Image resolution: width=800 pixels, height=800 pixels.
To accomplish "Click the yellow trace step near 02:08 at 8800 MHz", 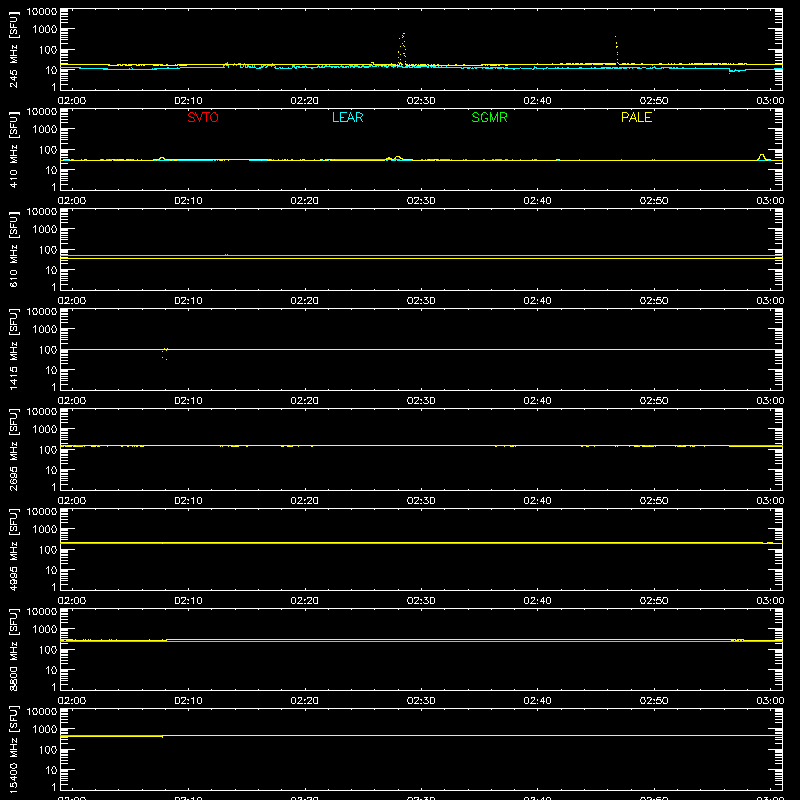I will (166, 640).
